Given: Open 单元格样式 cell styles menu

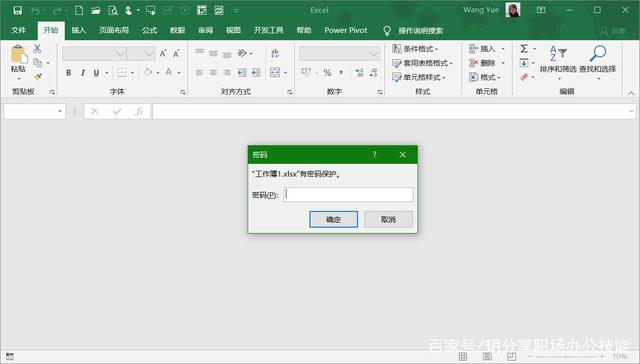Looking at the screenshot, I should click(x=418, y=77).
